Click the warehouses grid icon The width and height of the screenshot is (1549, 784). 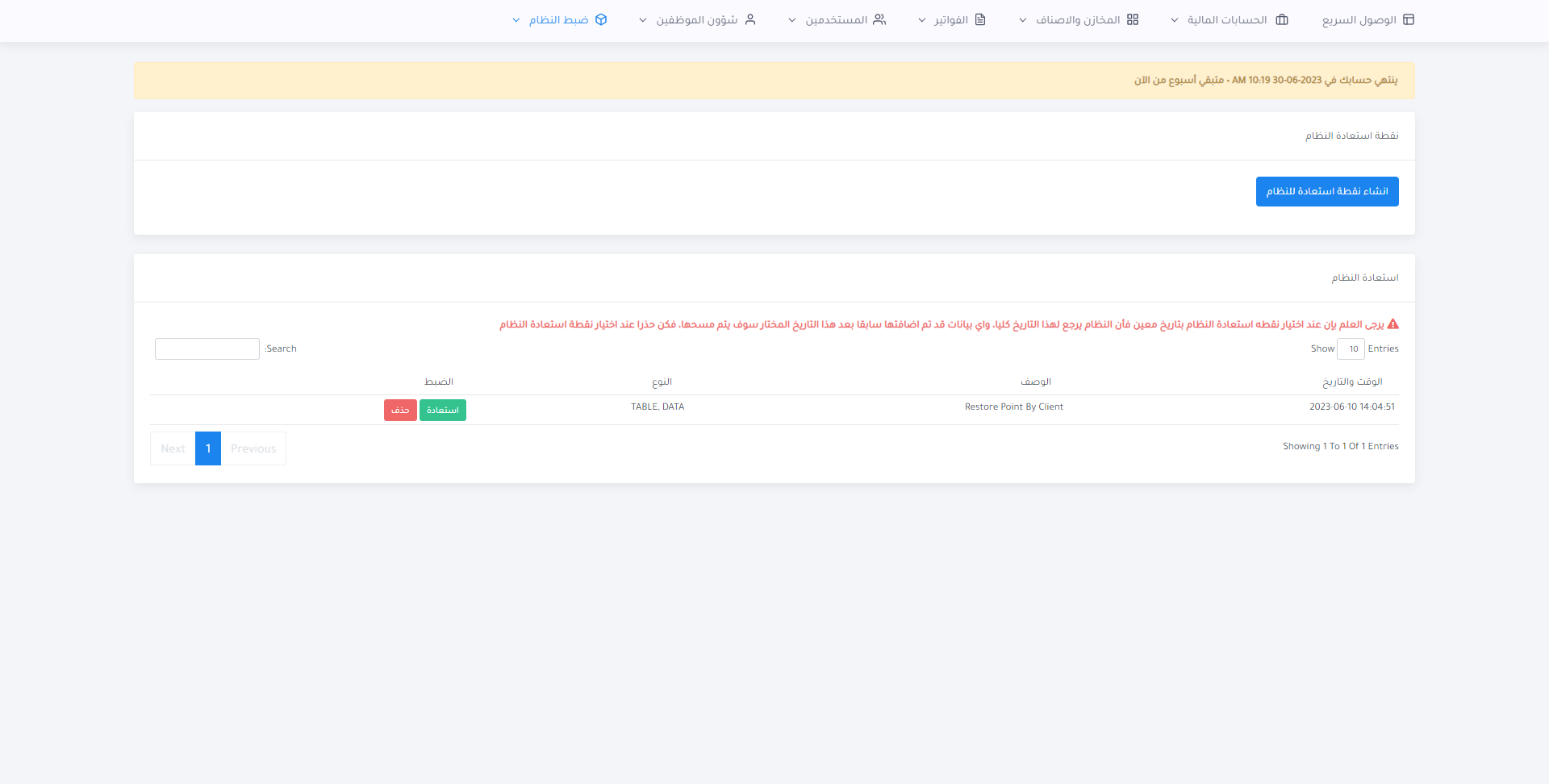click(1133, 19)
